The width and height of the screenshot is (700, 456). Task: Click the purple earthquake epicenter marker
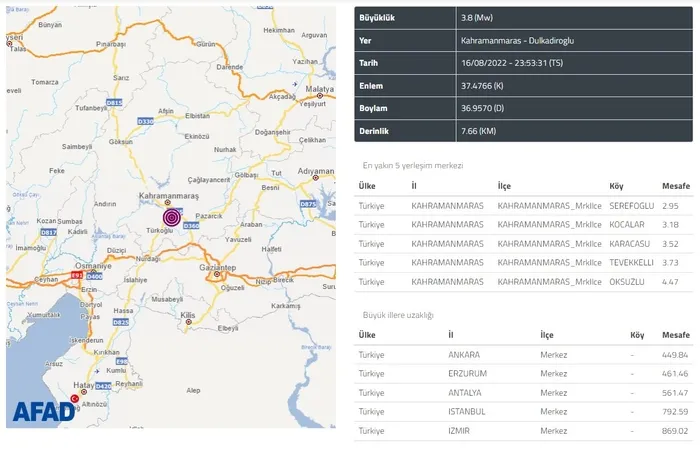pos(172,218)
